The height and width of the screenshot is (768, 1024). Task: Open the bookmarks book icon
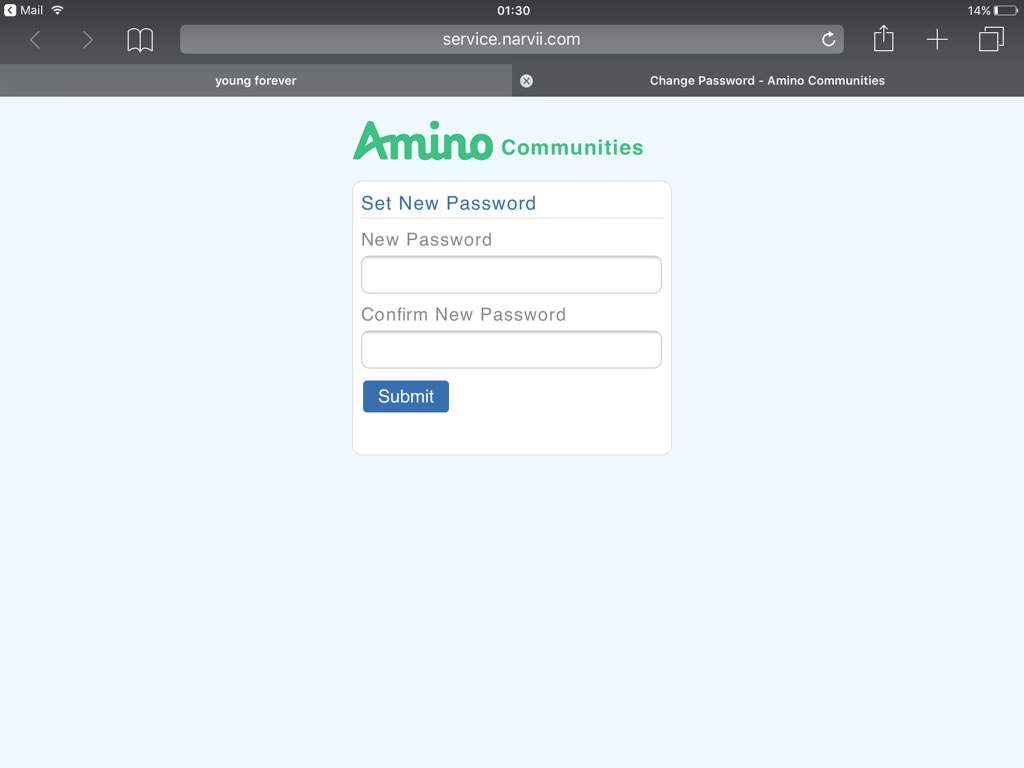point(140,40)
